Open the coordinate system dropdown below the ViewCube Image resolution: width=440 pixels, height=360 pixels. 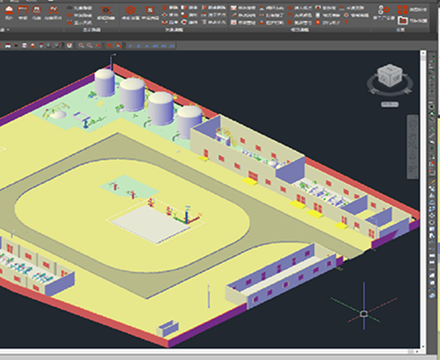click(390, 104)
